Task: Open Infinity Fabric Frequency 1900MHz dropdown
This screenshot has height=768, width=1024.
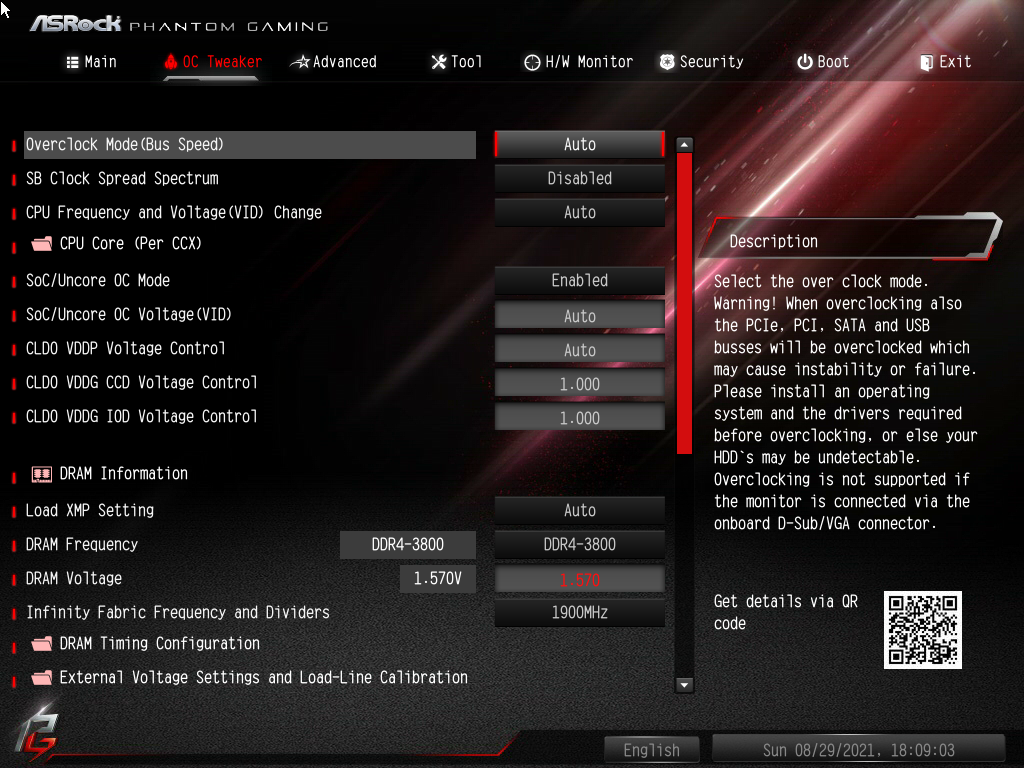Action: 580,613
